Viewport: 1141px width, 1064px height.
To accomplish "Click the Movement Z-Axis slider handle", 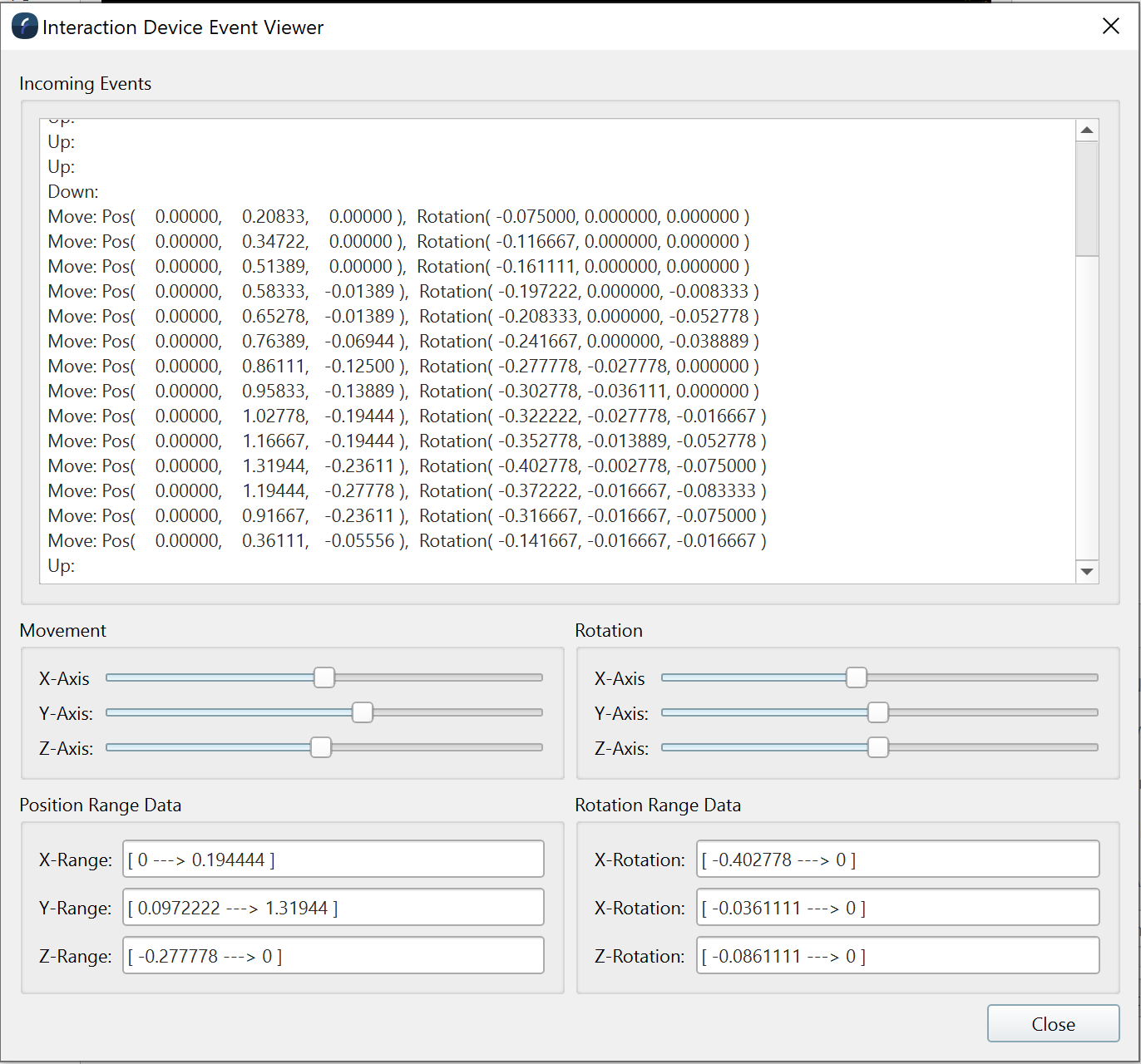I will pyautogui.click(x=321, y=747).
